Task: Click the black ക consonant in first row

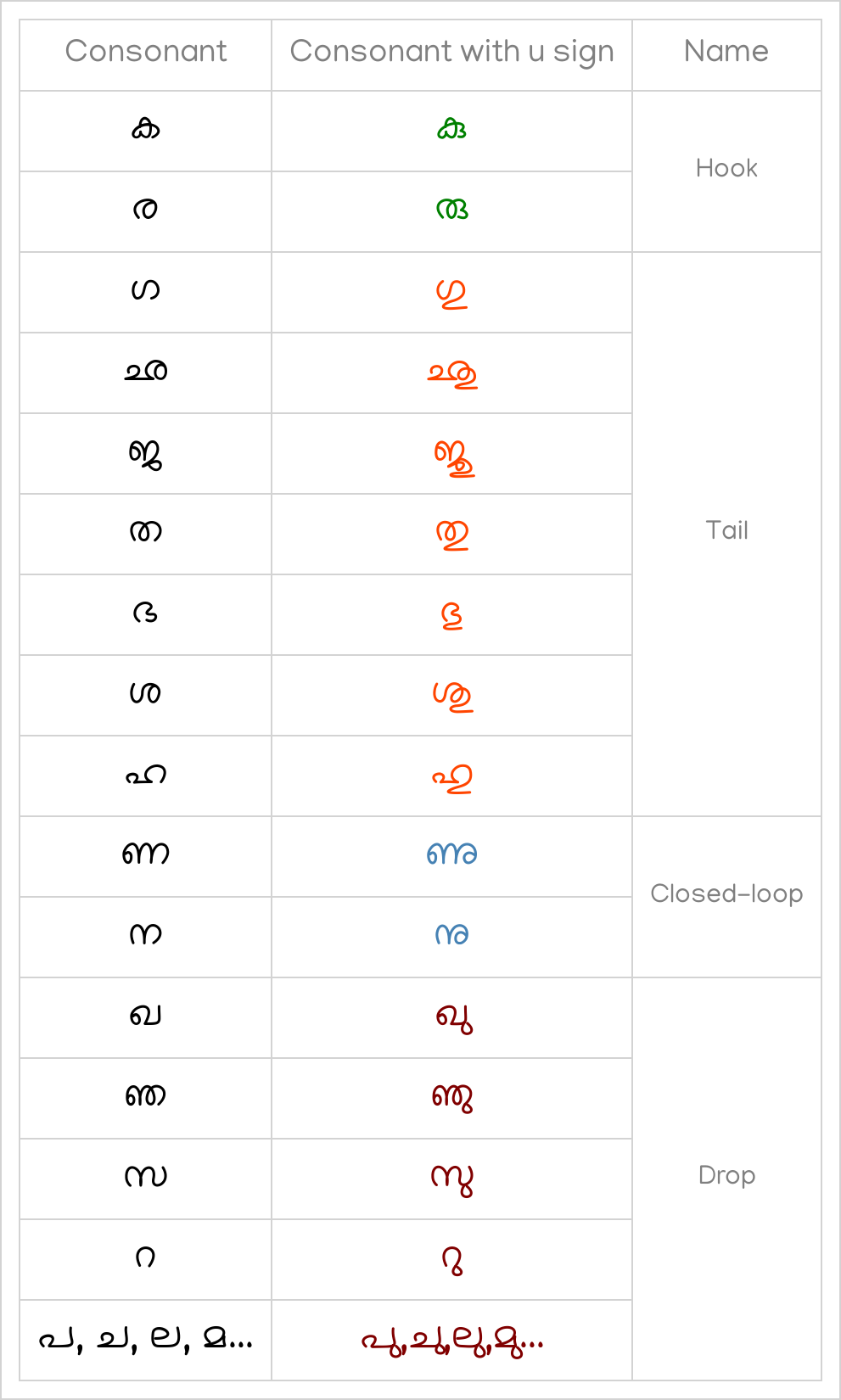Action: pos(146,129)
